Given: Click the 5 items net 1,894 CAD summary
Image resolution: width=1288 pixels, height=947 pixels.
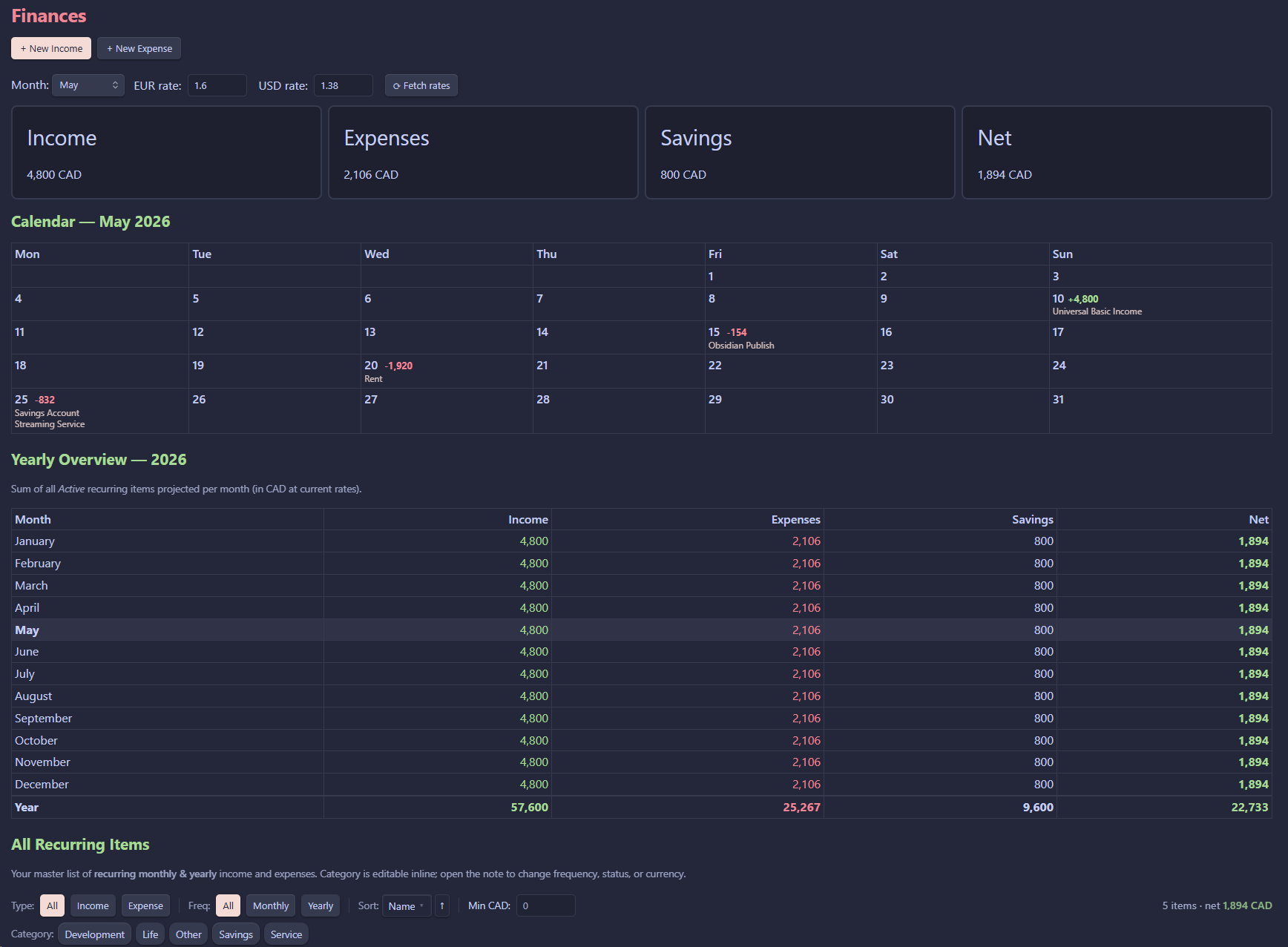Looking at the screenshot, I should (1217, 905).
